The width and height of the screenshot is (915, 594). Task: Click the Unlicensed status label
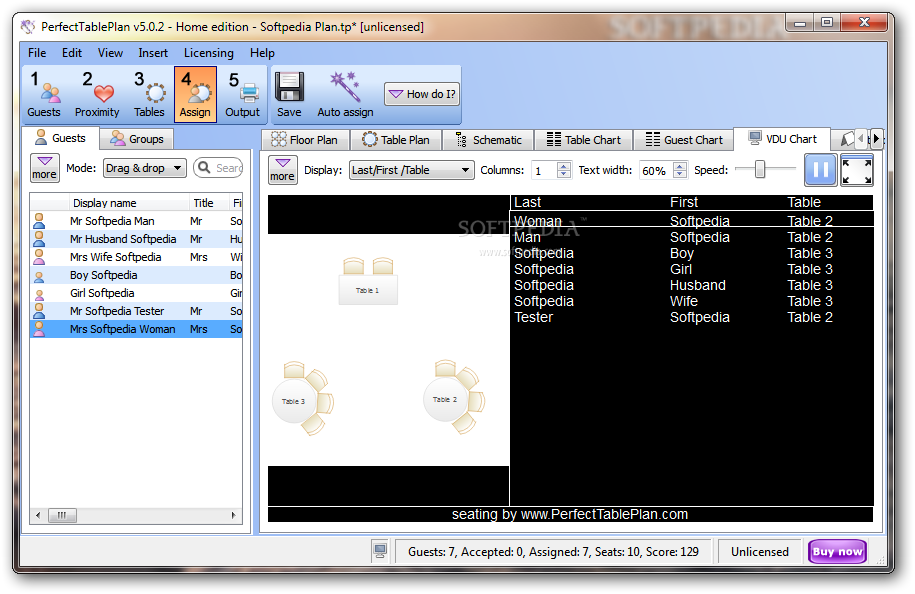tap(759, 551)
